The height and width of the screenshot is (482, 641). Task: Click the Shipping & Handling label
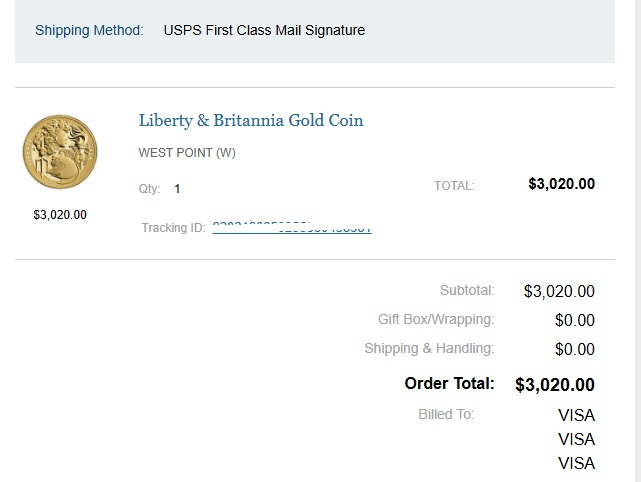(x=429, y=348)
